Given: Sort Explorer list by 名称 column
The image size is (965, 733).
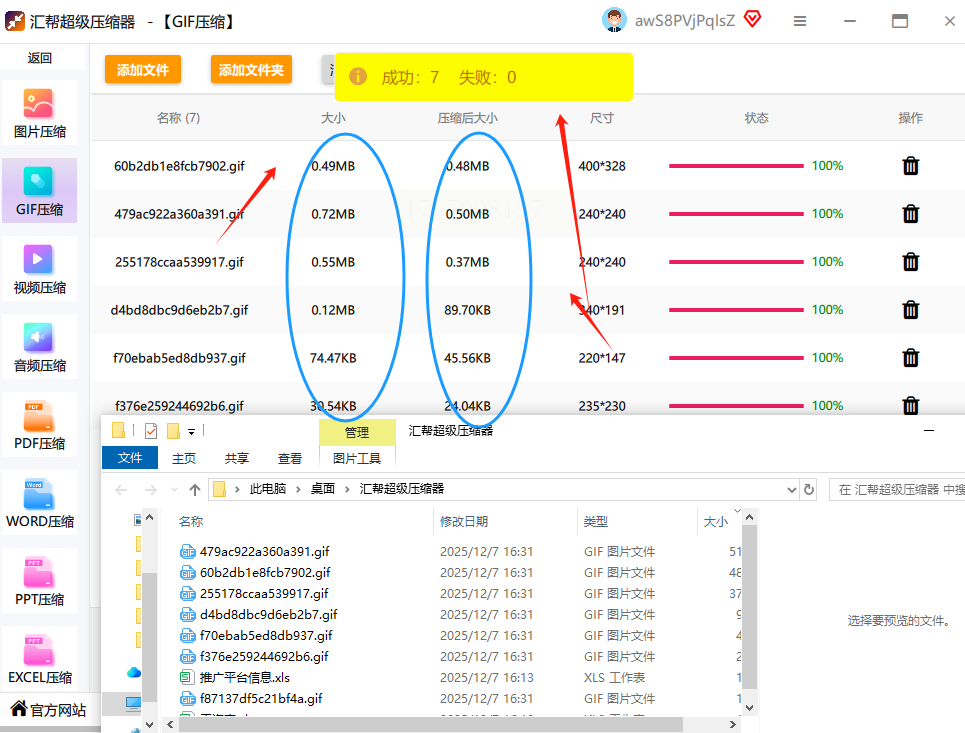Looking at the screenshot, I should [191, 522].
